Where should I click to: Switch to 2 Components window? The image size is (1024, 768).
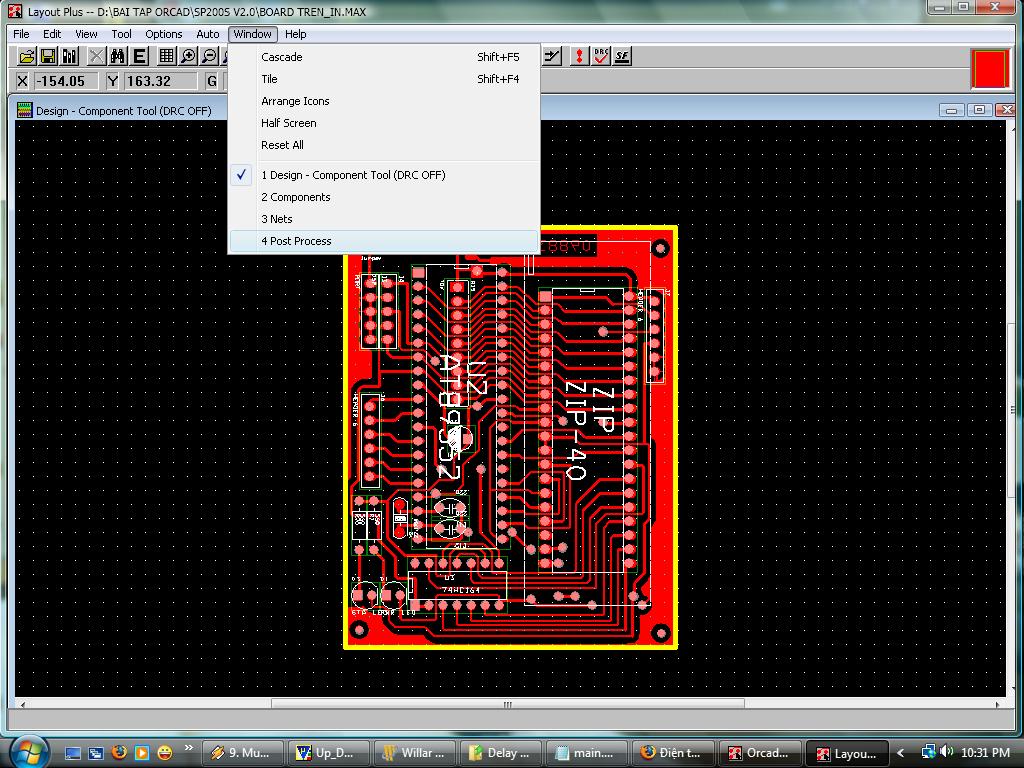(x=384, y=197)
